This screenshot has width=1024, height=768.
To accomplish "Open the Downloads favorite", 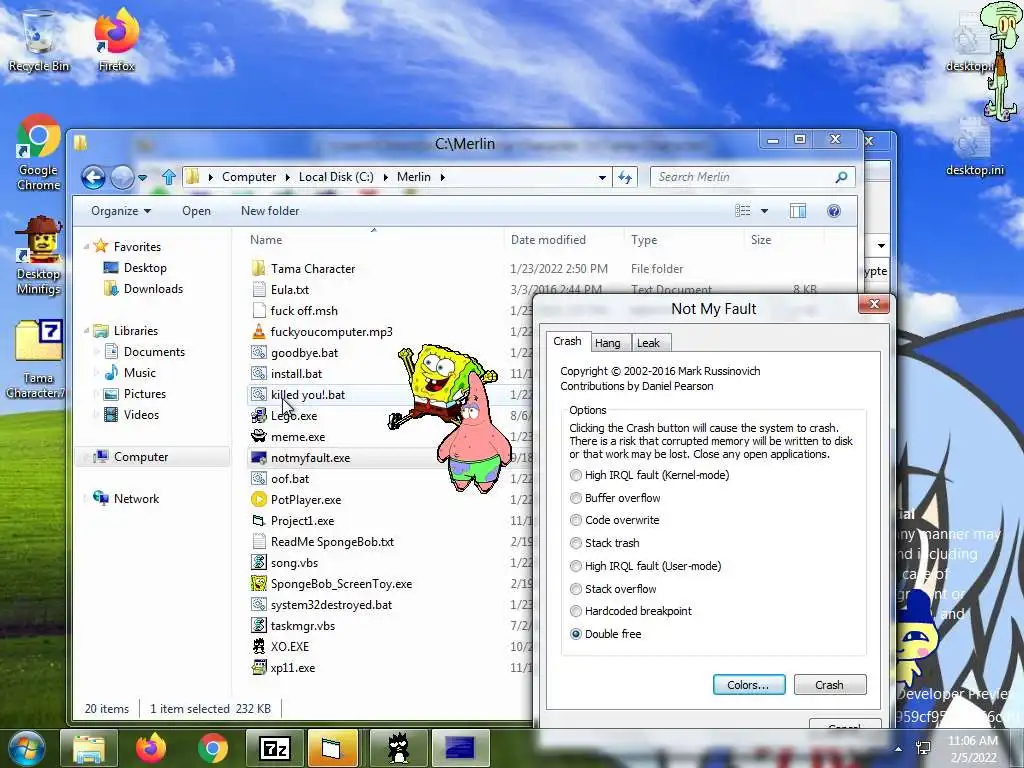I will tap(144, 289).
